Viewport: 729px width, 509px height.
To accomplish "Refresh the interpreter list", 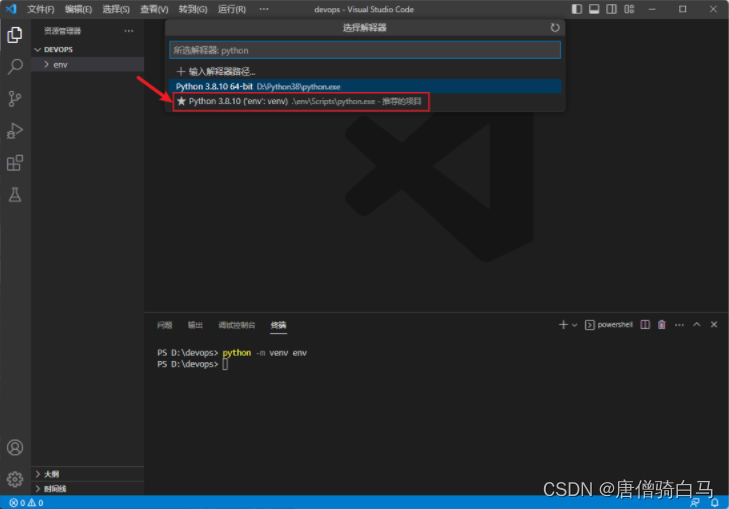I will click(555, 27).
